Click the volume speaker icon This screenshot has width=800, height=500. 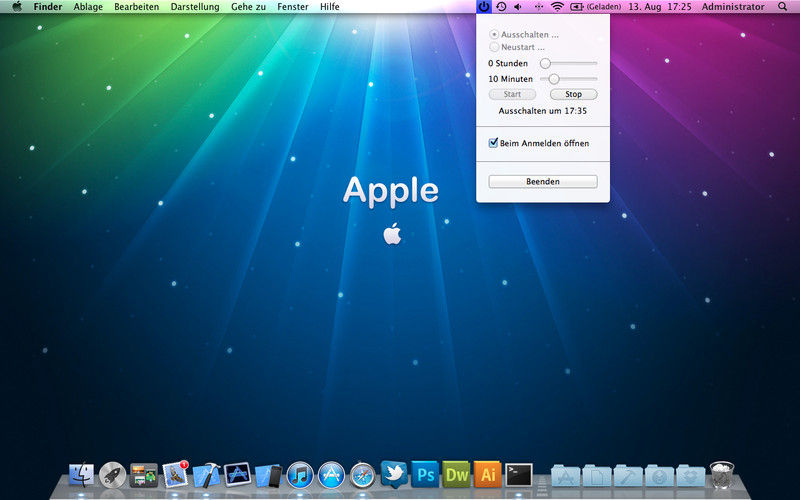pos(518,7)
